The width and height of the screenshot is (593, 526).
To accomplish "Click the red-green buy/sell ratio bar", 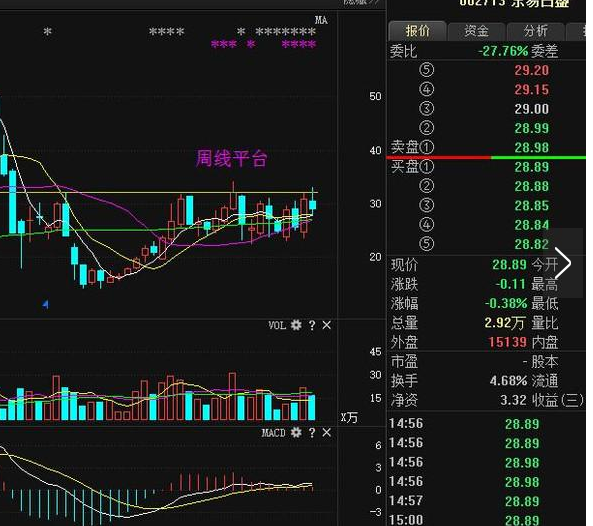I will click(x=486, y=157).
